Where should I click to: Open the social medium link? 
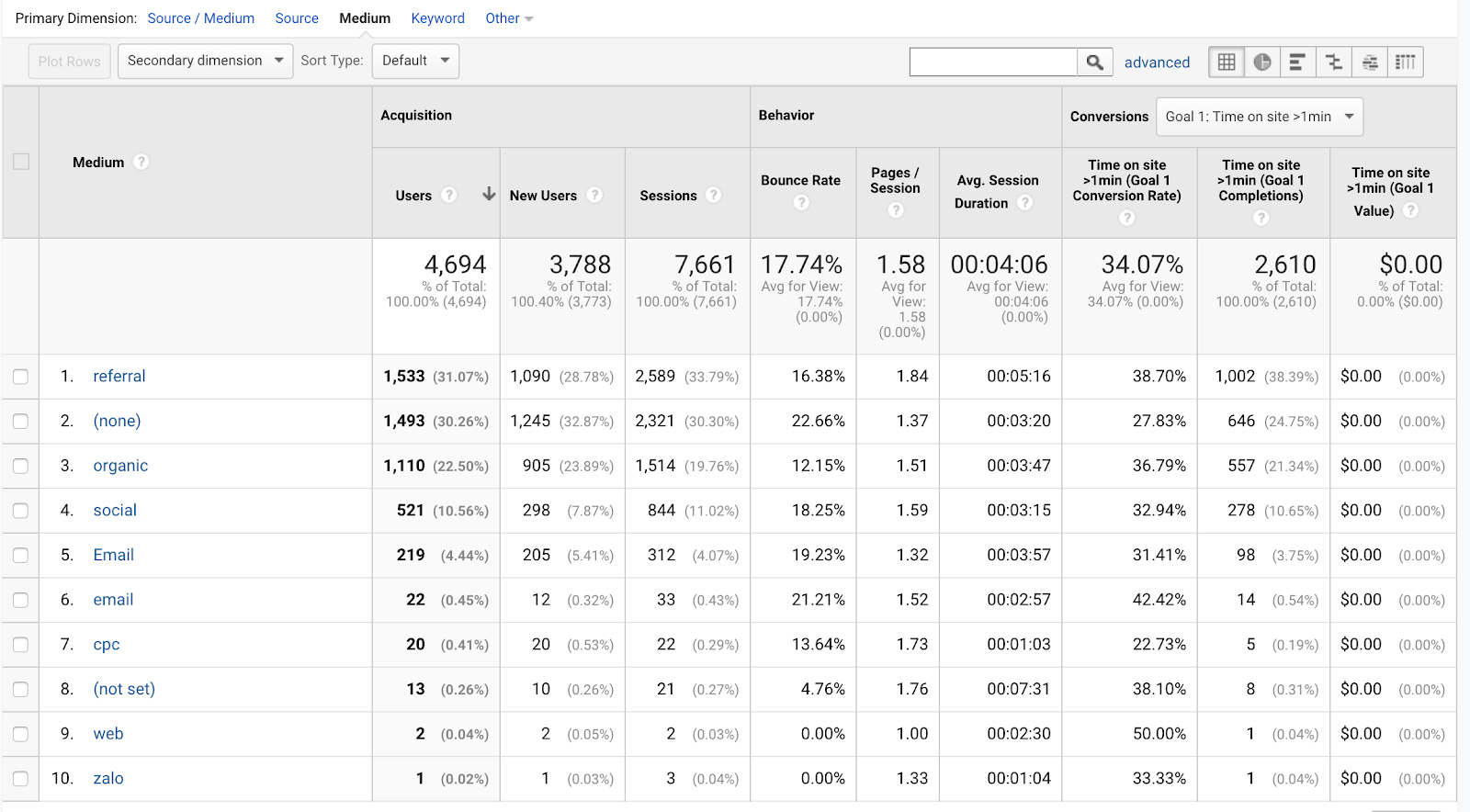[x=115, y=511]
